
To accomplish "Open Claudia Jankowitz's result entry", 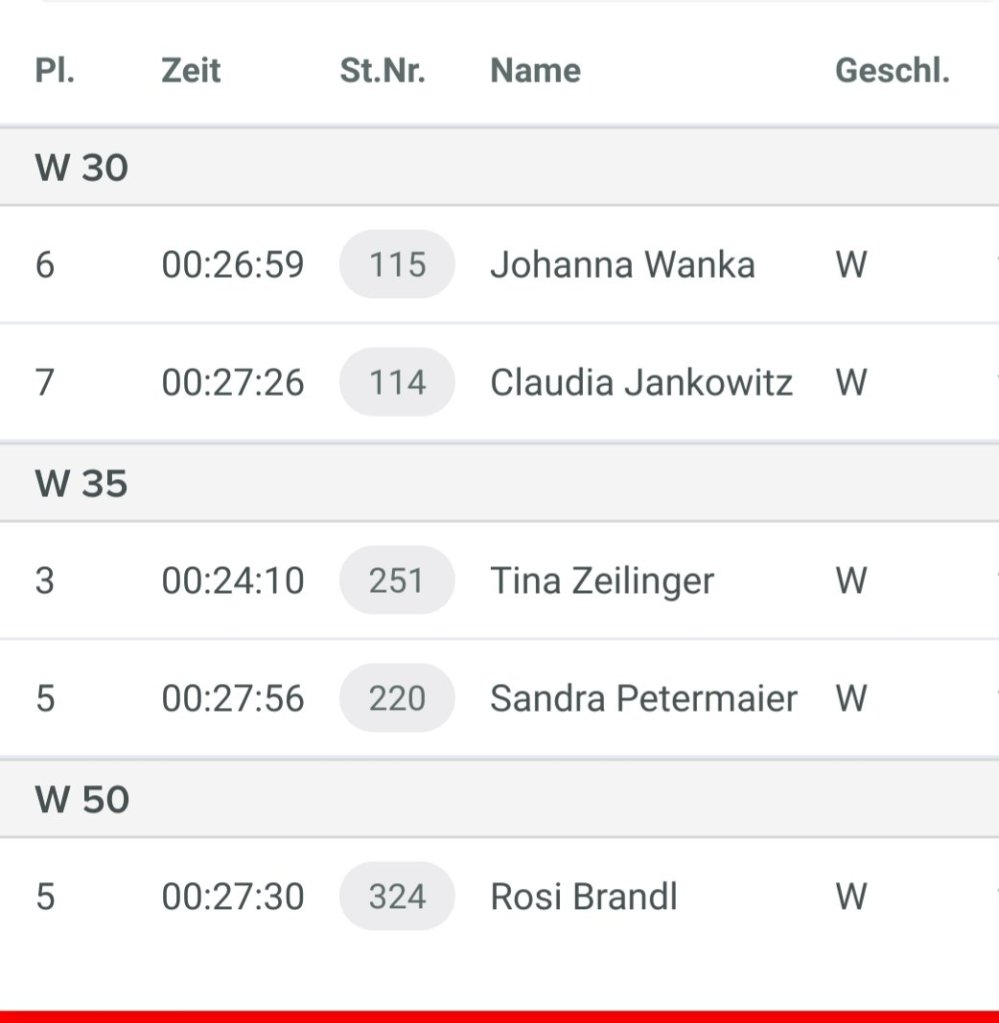I will pyautogui.click(x=641, y=382).
